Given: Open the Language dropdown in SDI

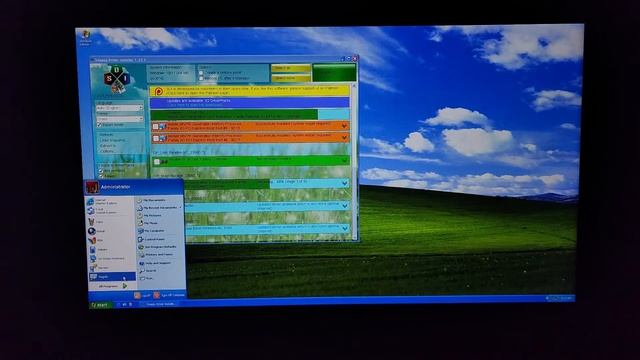Looking at the screenshot, I should [x=120, y=108].
